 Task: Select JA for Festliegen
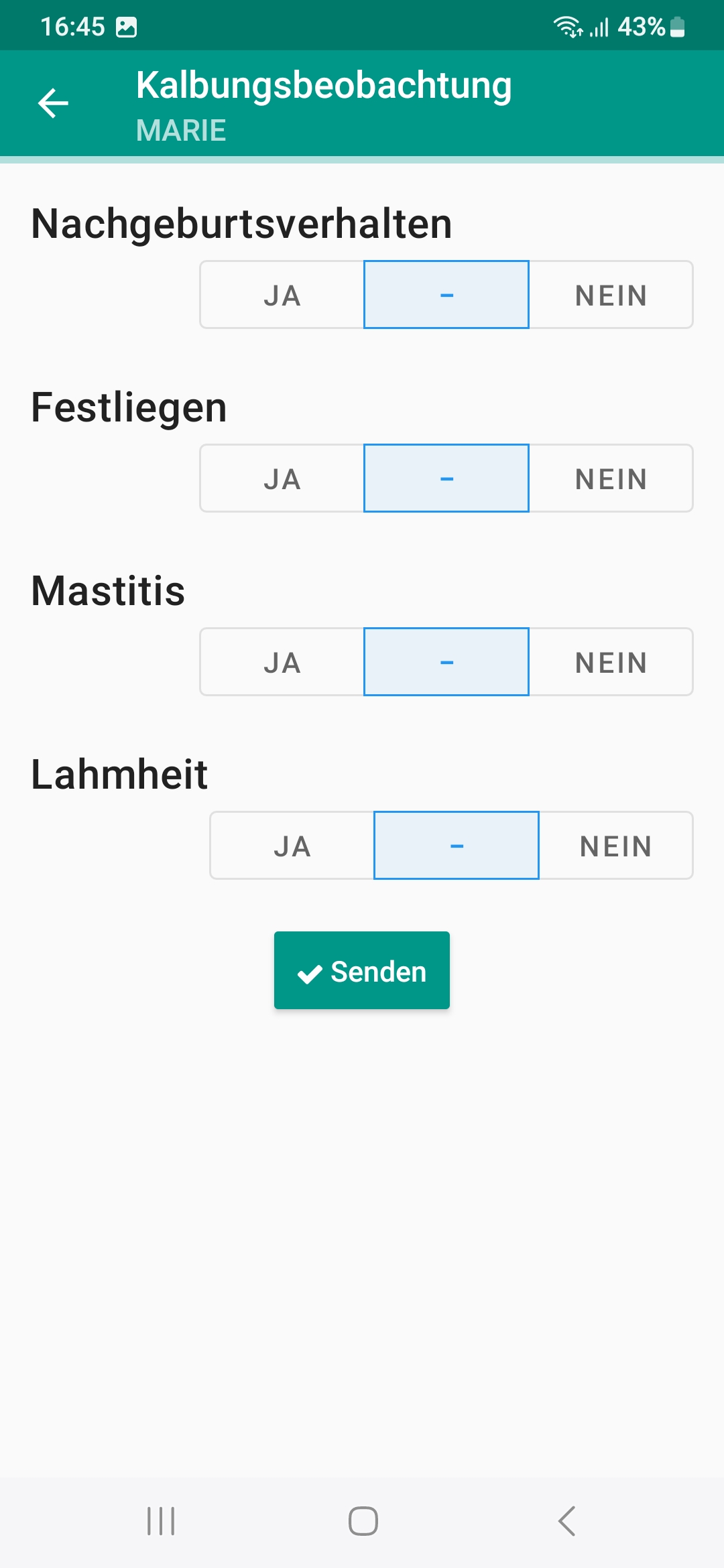click(282, 478)
